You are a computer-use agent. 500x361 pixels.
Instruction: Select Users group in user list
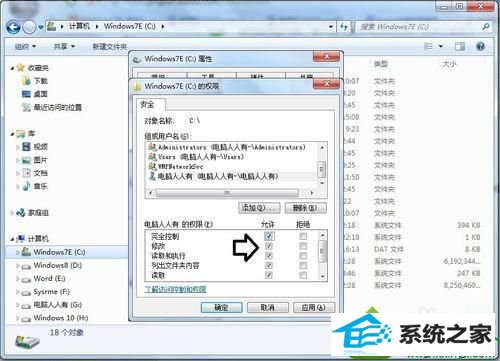[196, 157]
